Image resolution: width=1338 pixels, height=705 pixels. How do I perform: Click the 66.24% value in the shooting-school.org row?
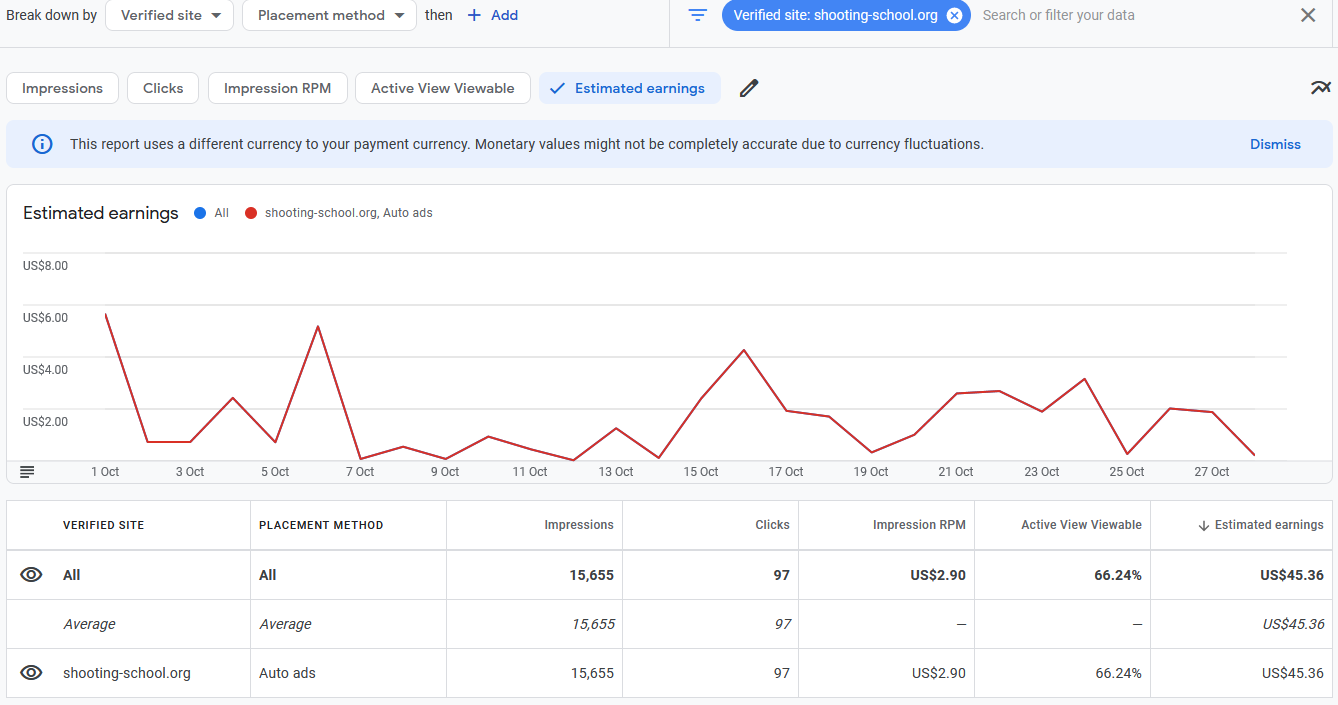pos(1119,673)
